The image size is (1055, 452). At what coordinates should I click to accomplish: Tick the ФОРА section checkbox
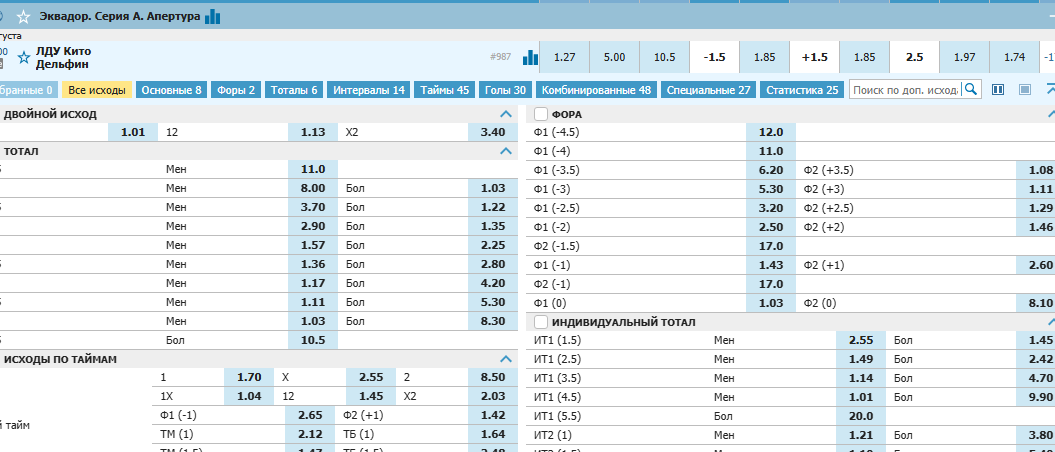click(x=540, y=114)
